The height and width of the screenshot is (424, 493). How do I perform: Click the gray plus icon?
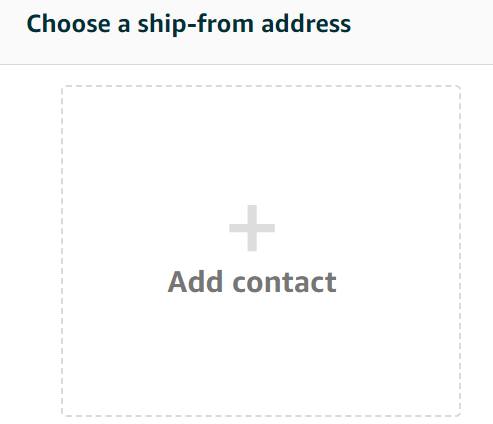click(x=252, y=228)
